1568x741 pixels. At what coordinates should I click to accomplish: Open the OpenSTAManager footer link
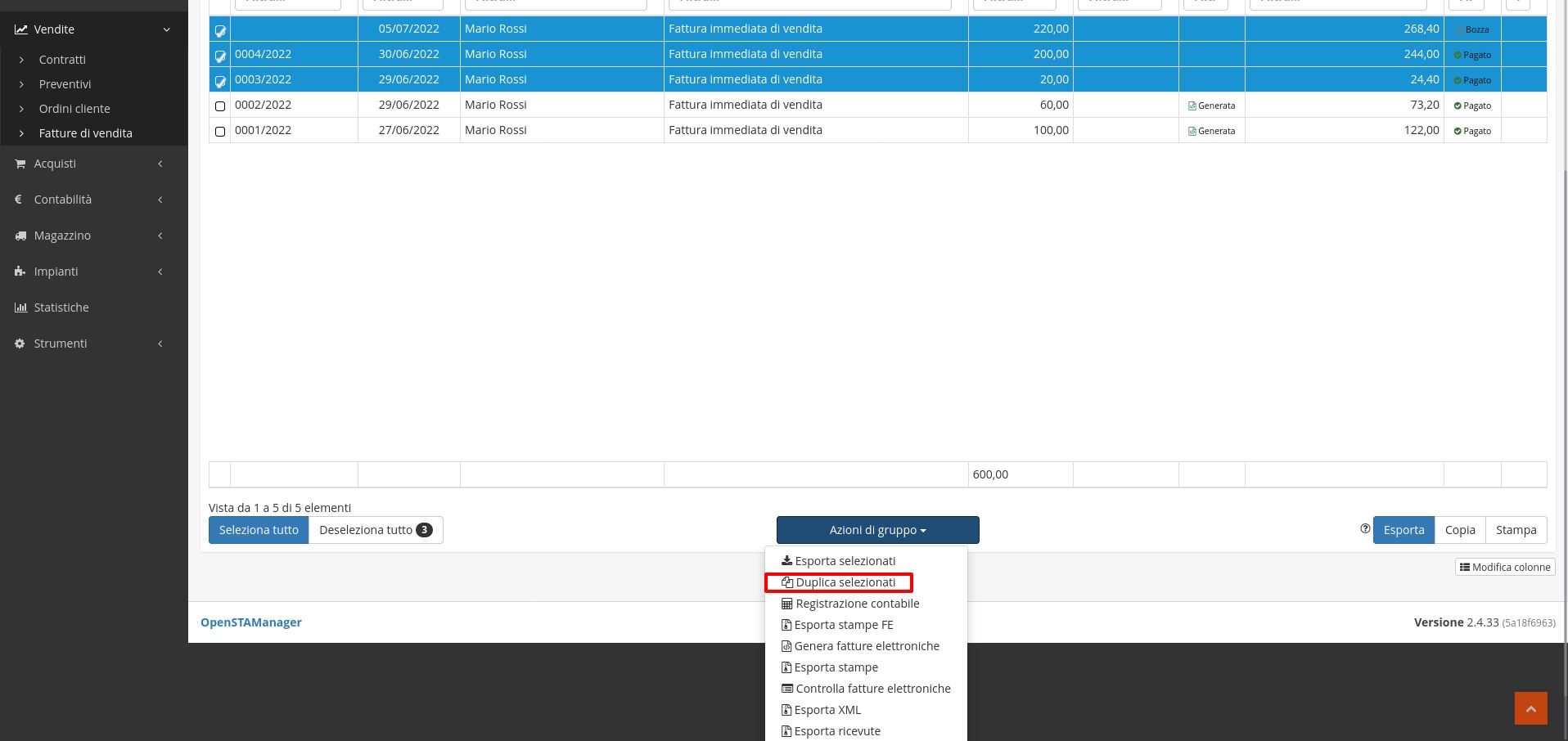coord(251,622)
